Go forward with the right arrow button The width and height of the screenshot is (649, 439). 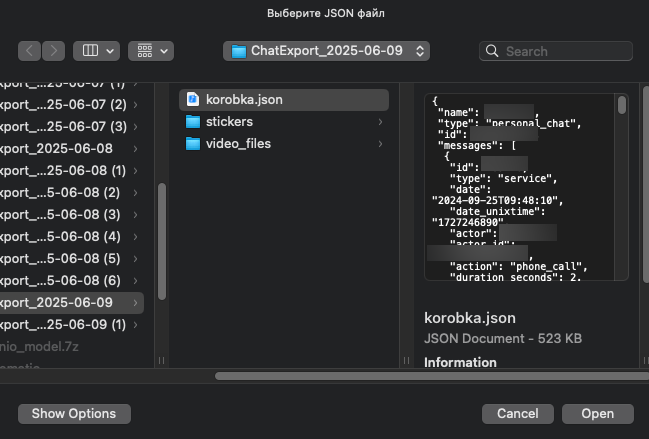click(x=53, y=51)
